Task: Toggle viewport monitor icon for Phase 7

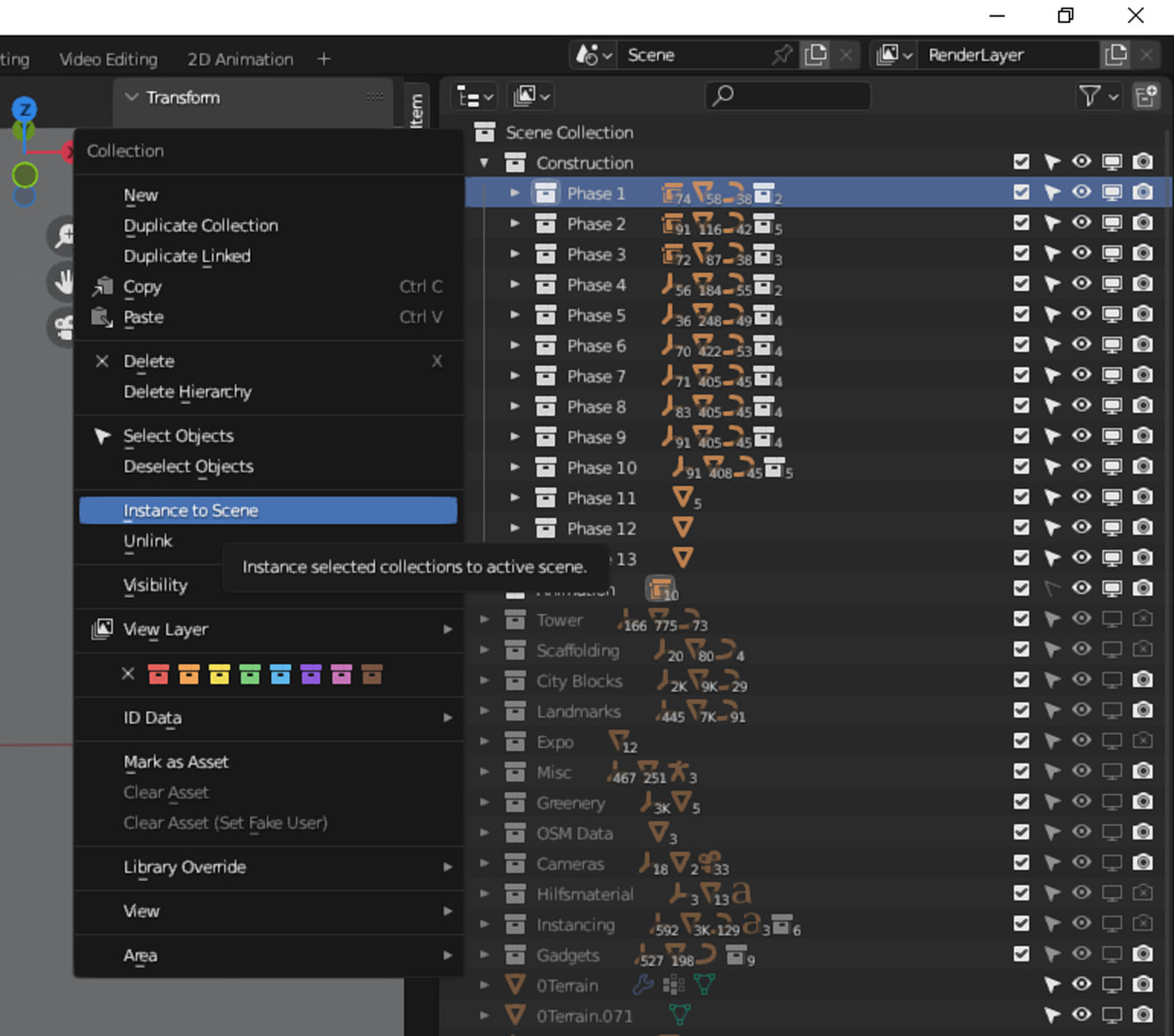Action: pos(1112,376)
